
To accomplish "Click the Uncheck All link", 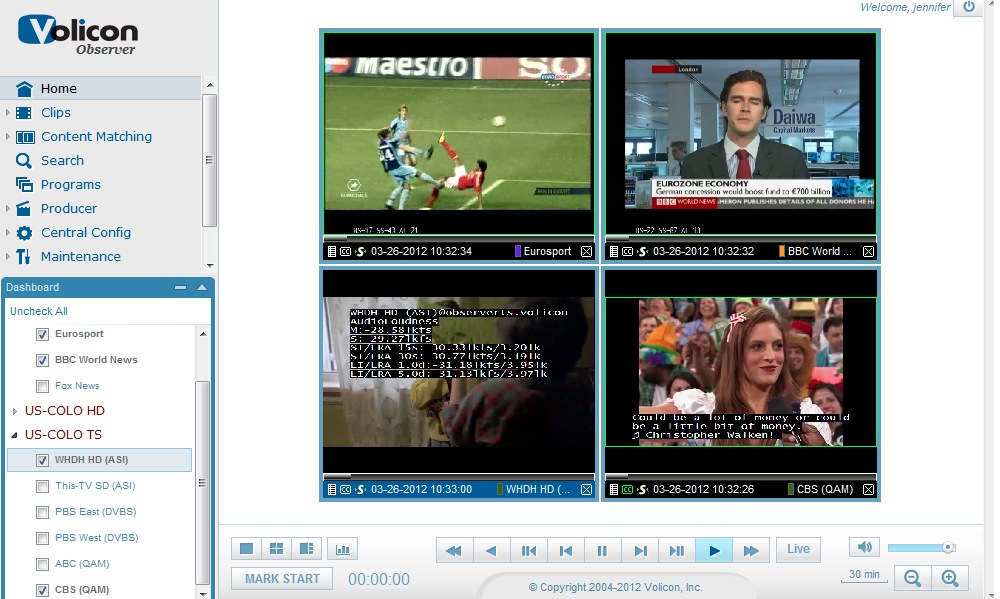I will coord(39,311).
